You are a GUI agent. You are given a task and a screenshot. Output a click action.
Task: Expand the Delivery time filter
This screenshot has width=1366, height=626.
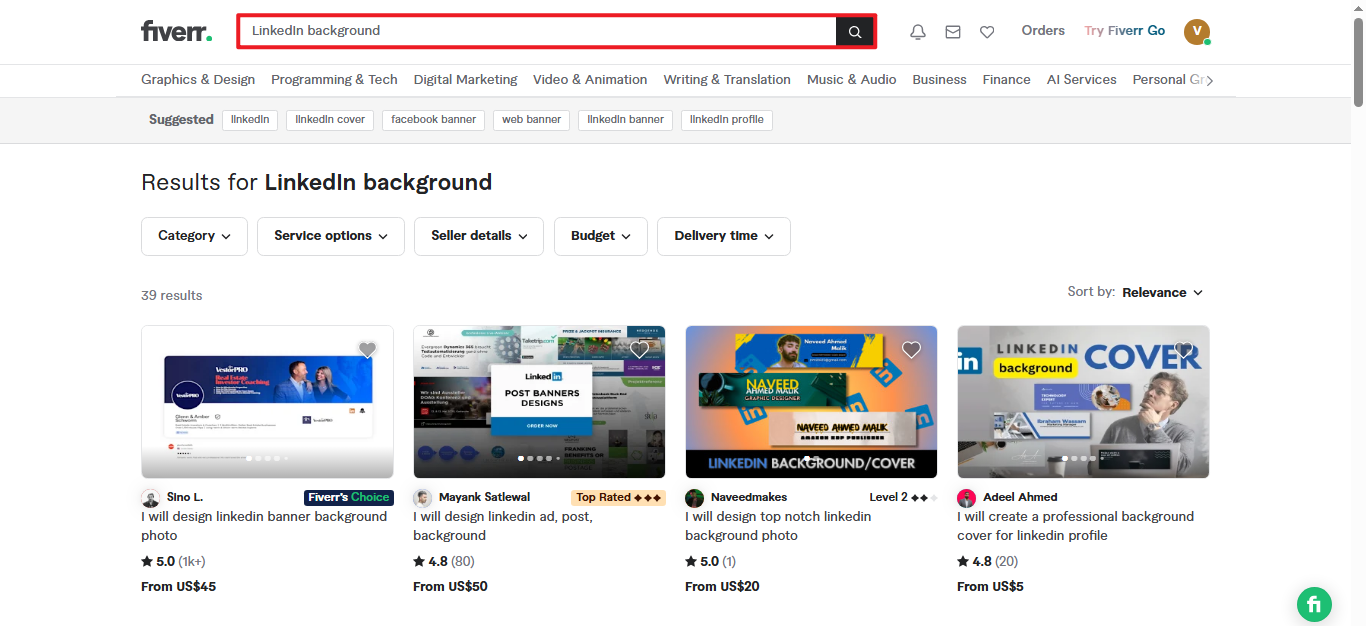click(x=724, y=236)
